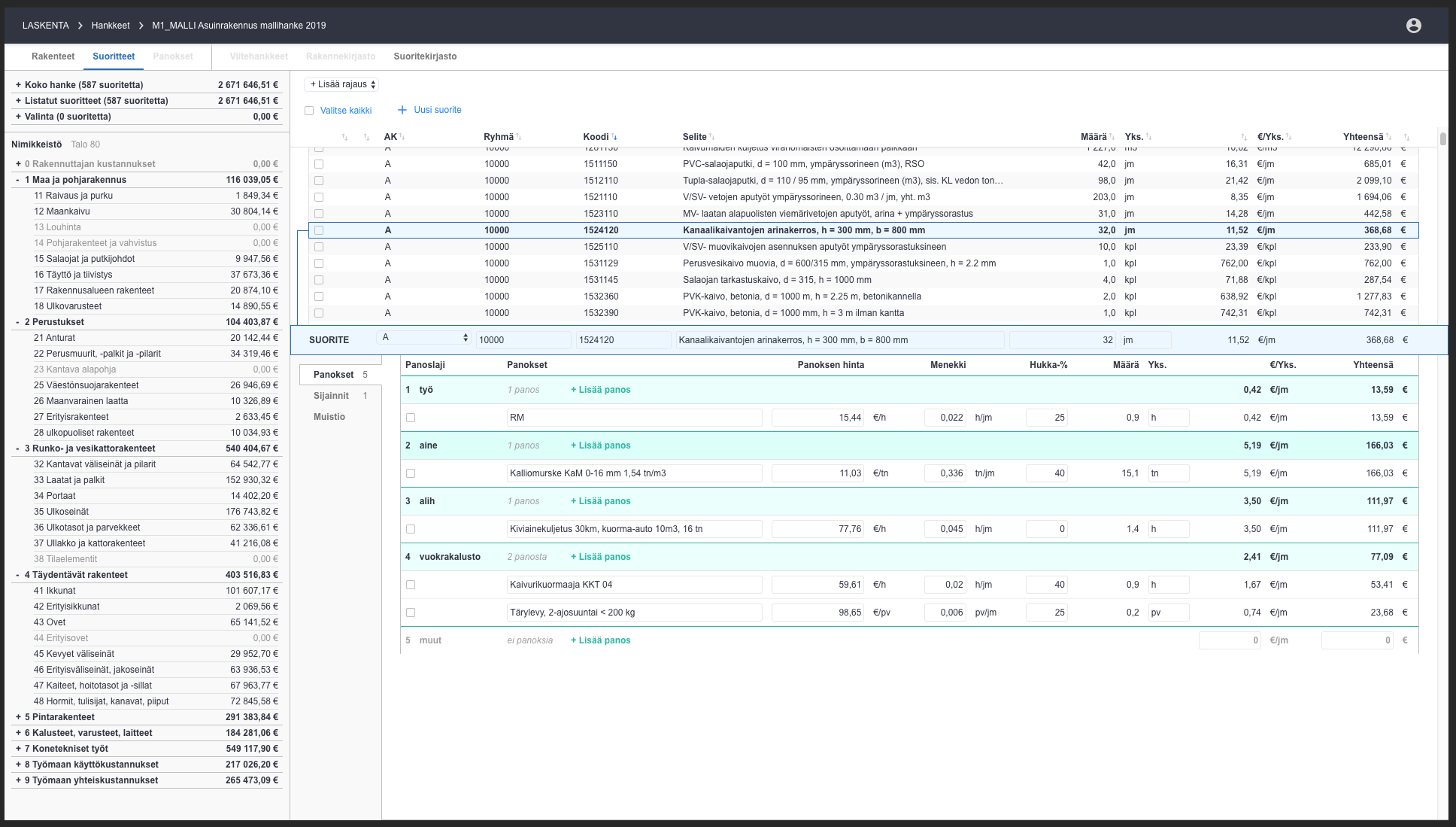1456x827 pixels.
Task: Select checkbox of row 1531129 Perusvesikaivo
Action: pyautogui.click(x=319, y=263)
